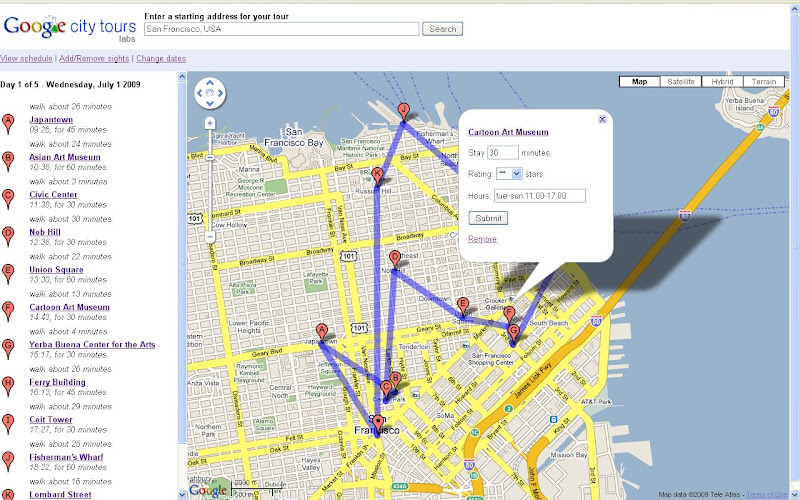Click sidebar scrollbar down arrow
The width and height of the screenshot is (800, 500).
(x=182, y=494)
